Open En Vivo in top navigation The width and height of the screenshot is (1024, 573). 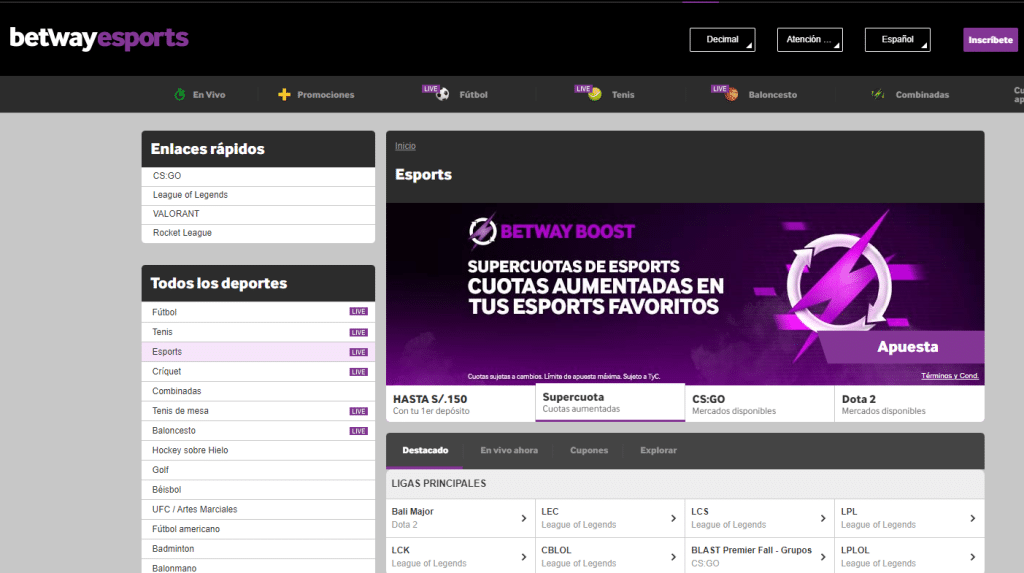(x=200, y=94)
